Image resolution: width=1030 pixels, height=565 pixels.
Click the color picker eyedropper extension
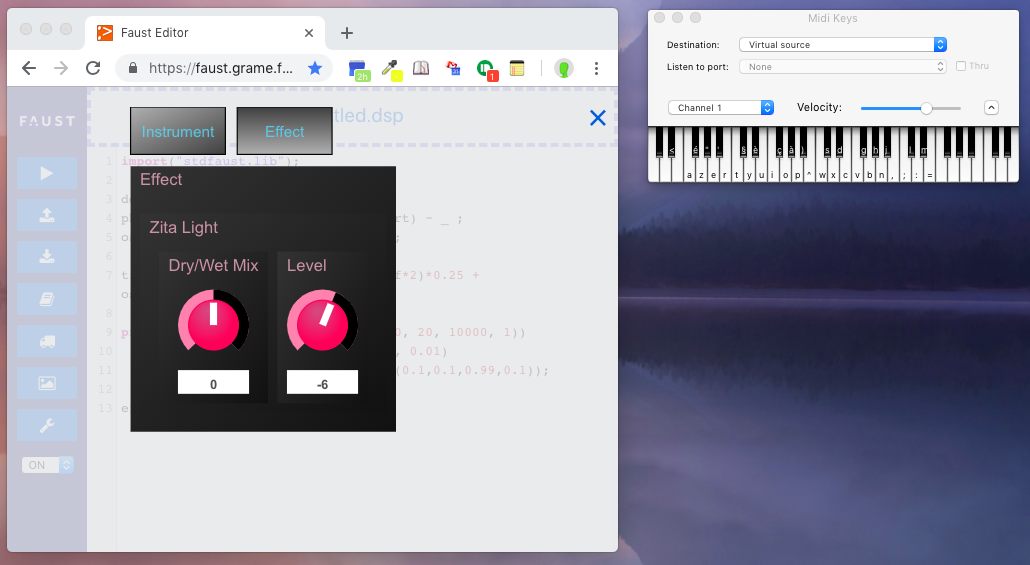pos(392,70)
